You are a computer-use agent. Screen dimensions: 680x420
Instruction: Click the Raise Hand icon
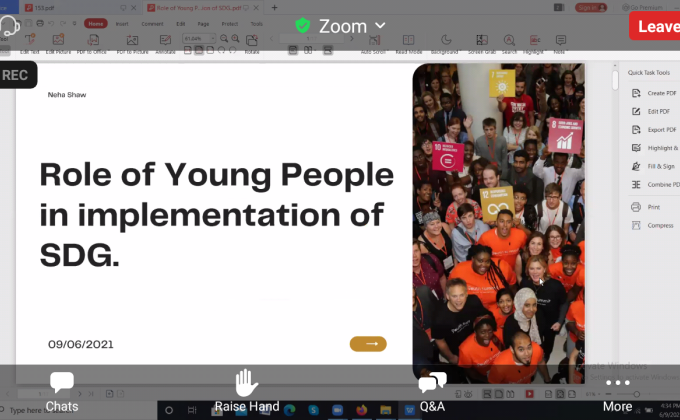click(x=246, y=390)
